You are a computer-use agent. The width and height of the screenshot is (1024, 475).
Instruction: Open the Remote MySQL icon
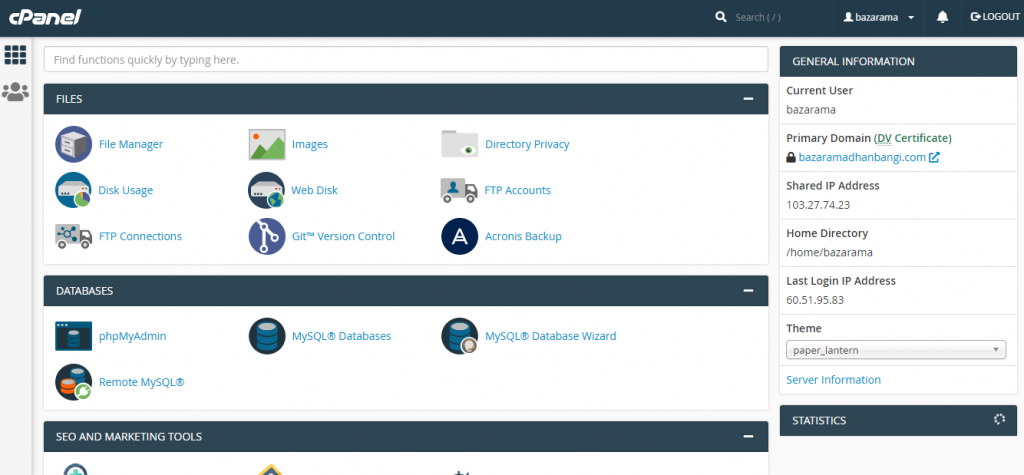(x=74, y=382)
